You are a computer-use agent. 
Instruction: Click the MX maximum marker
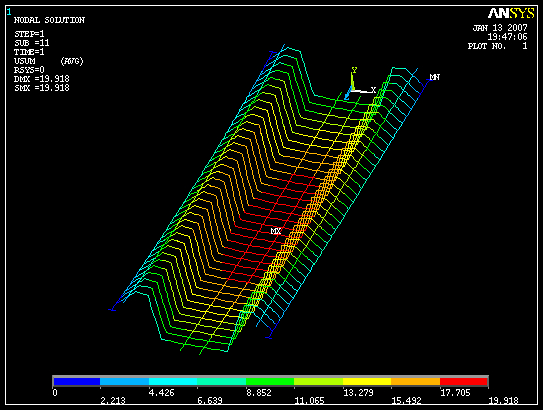point(276,231)
